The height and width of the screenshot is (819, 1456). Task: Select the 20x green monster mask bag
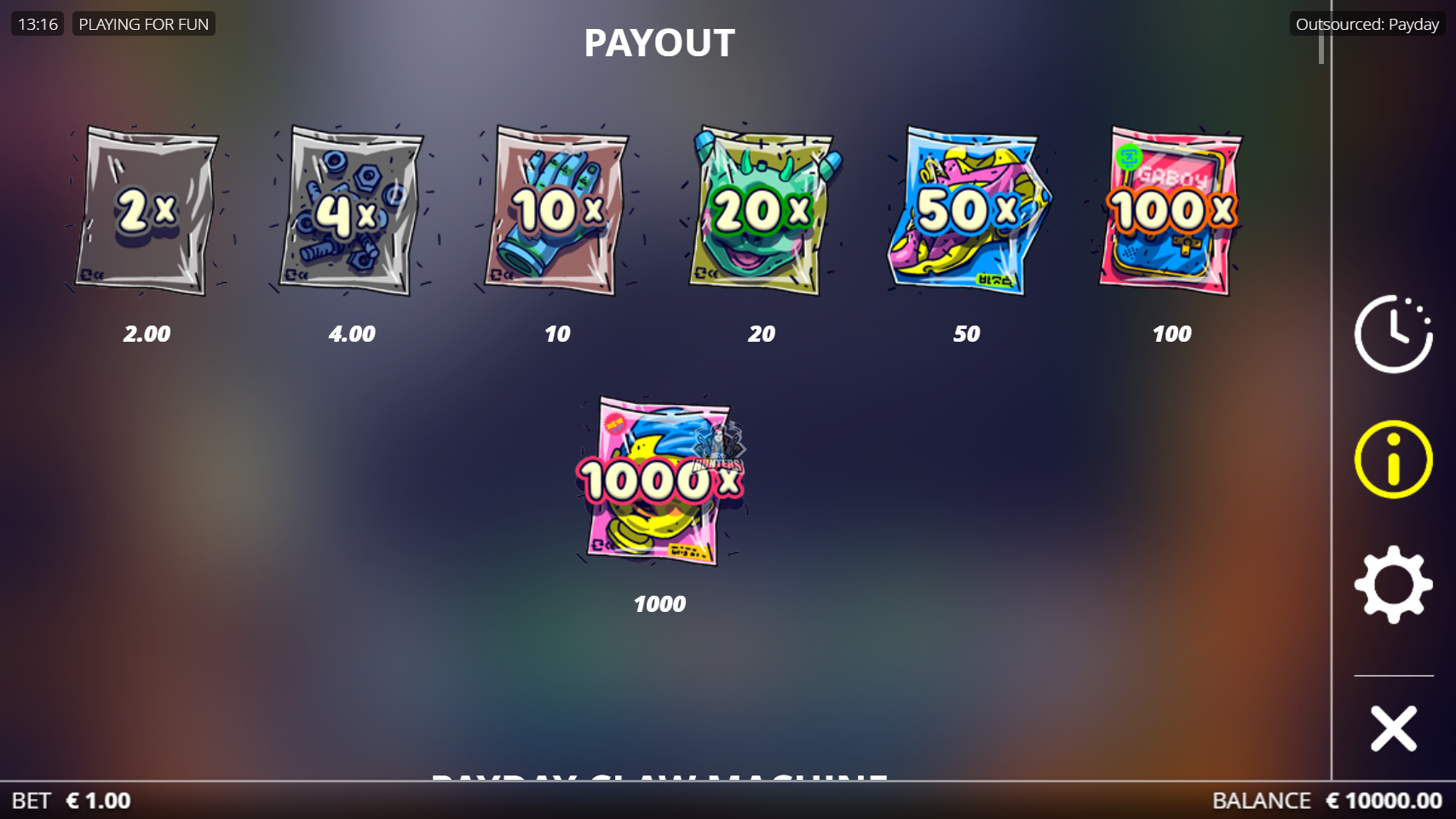pyautogui.click(x=762, y=211)
